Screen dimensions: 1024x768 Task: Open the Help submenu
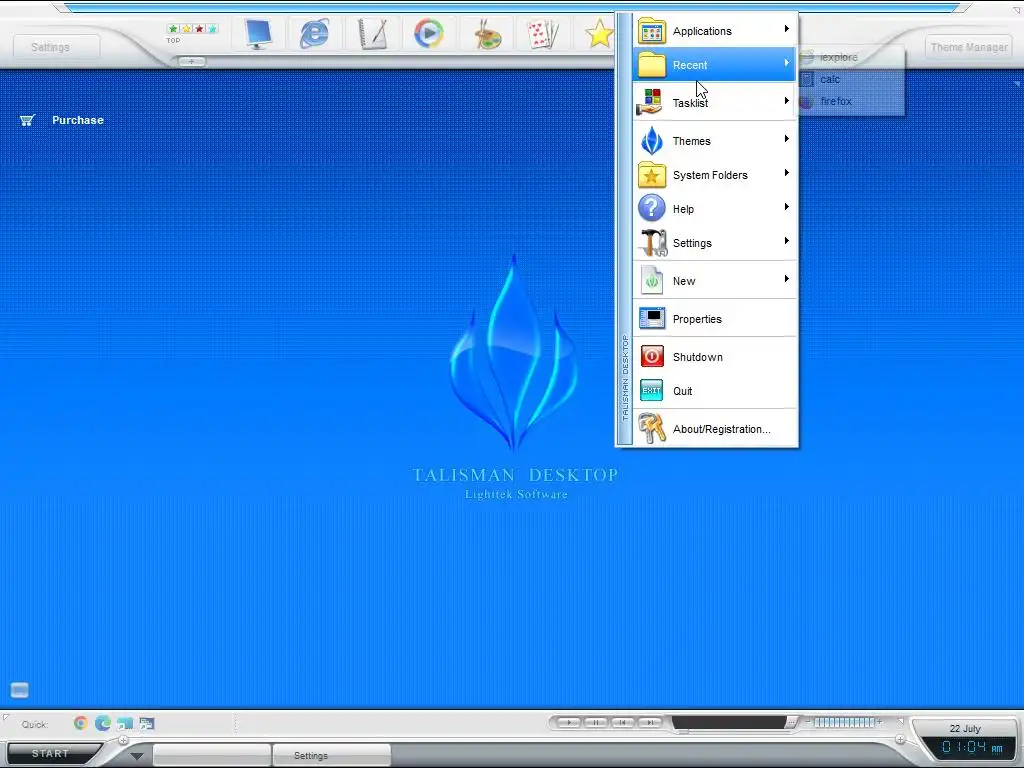point(715,209)
